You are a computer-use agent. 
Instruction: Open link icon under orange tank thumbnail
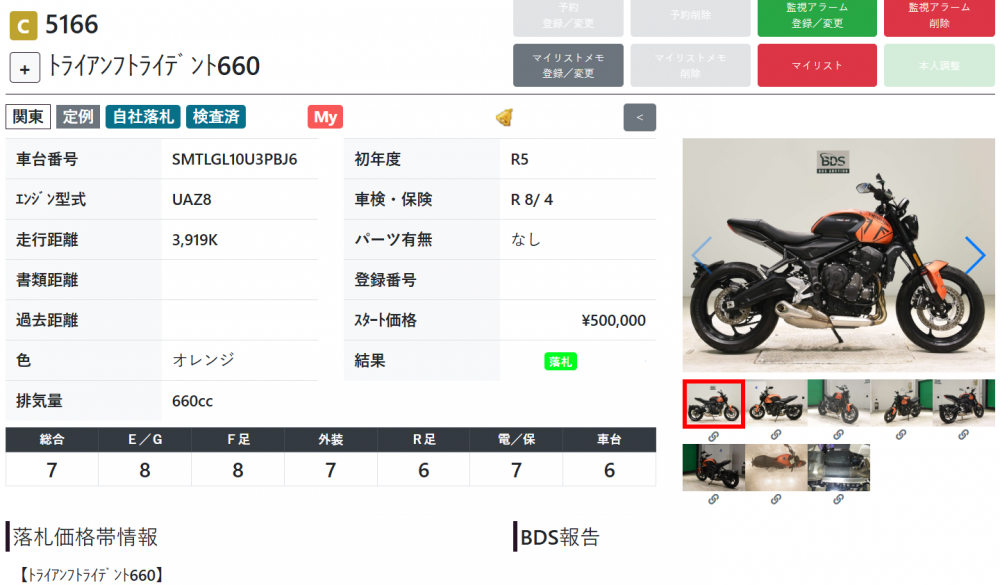776,499
